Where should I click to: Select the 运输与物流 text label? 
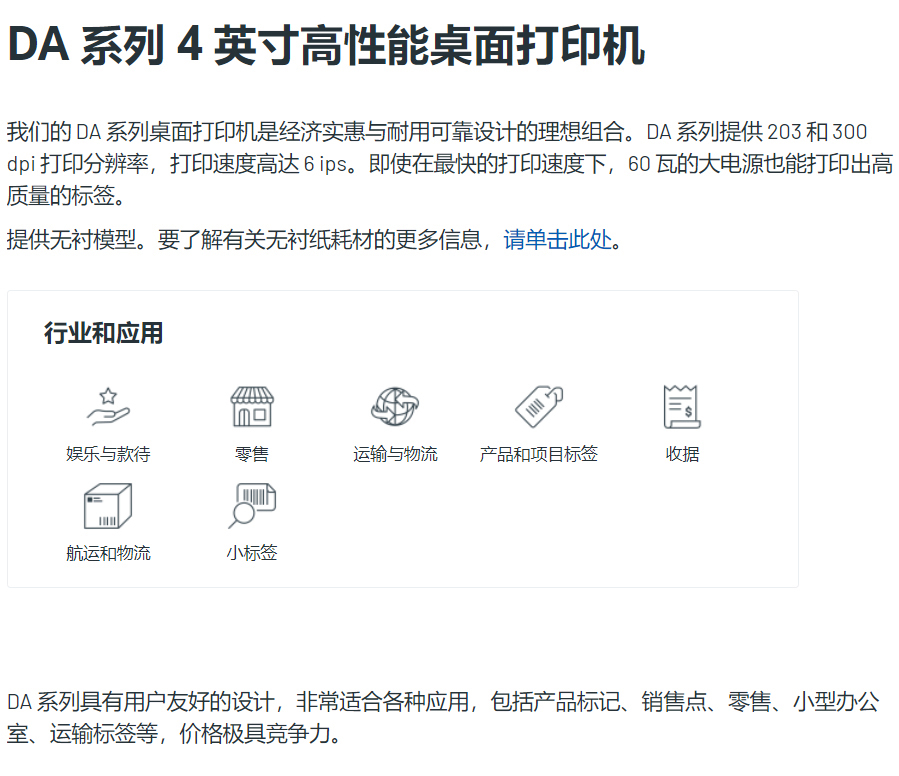(x=395, y=454)
